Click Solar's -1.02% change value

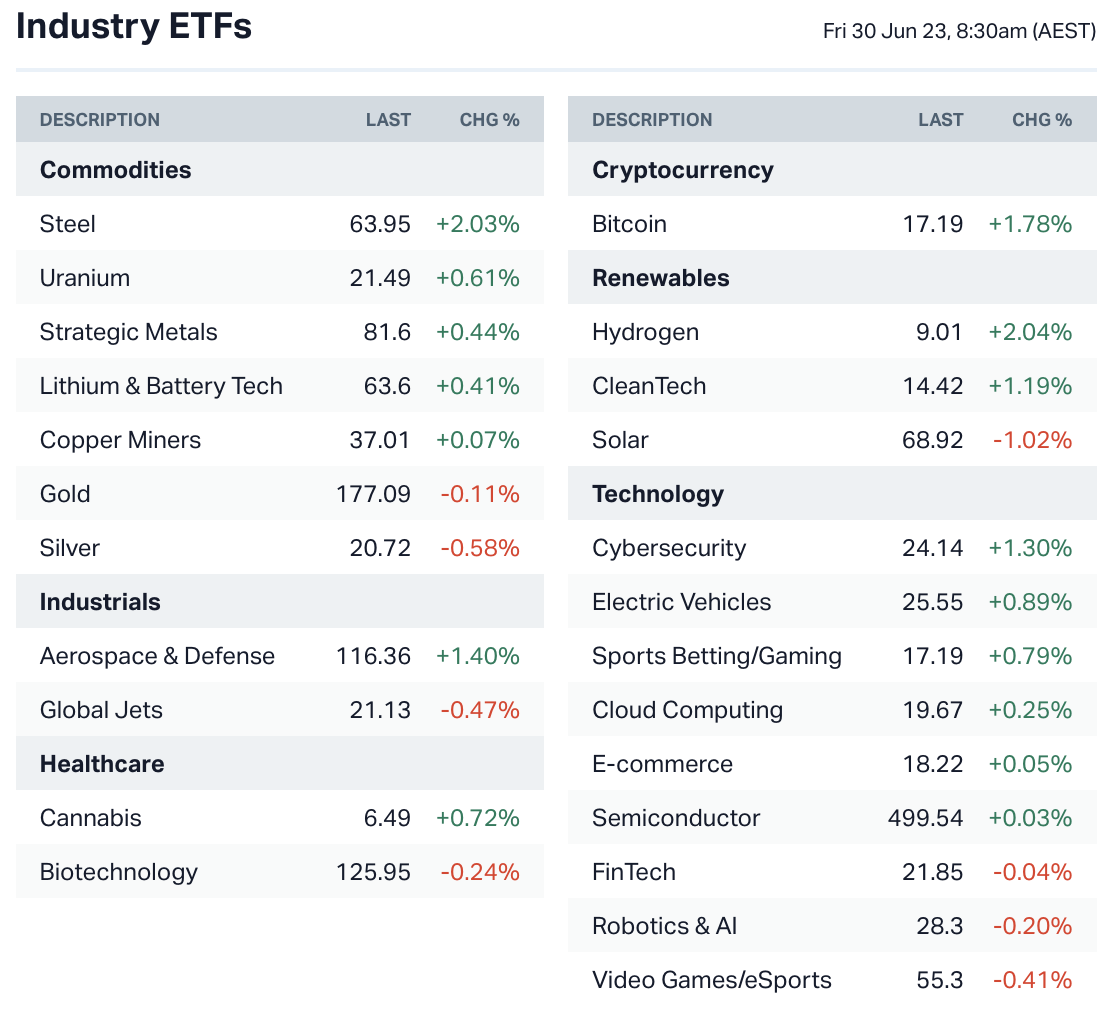(1032, 440)
